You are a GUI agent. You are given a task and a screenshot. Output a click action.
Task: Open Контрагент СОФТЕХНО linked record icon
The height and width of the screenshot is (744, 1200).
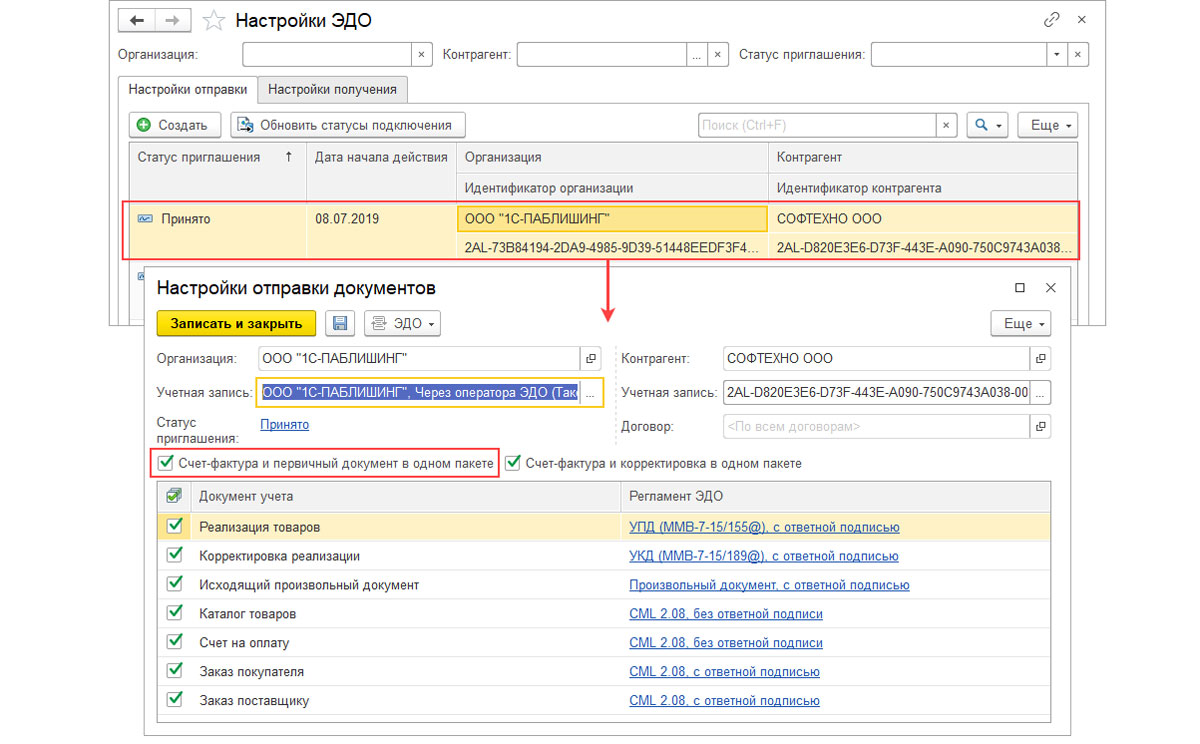coord(1041,358)
